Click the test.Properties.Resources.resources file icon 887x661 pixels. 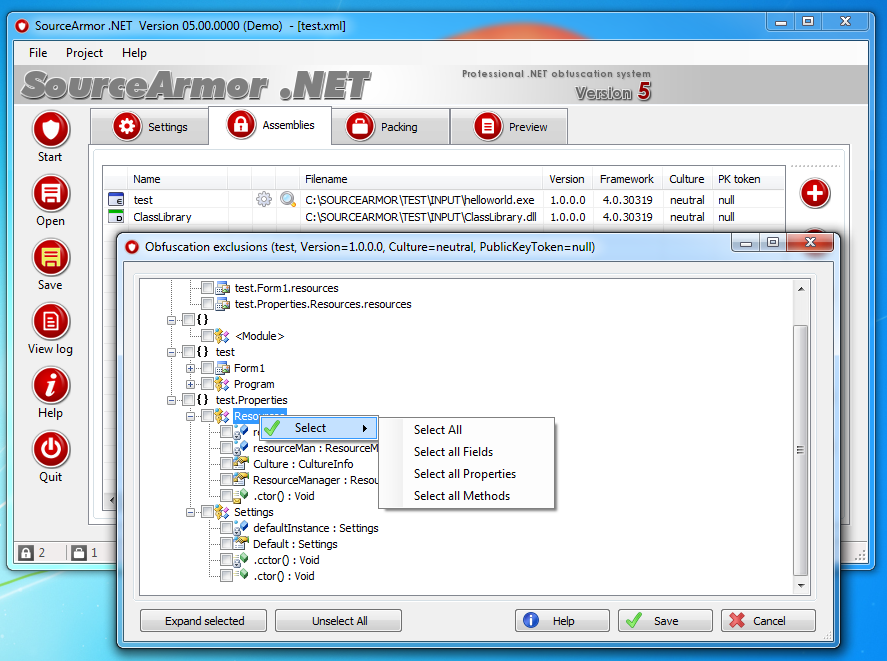click(x=222, y=304)
